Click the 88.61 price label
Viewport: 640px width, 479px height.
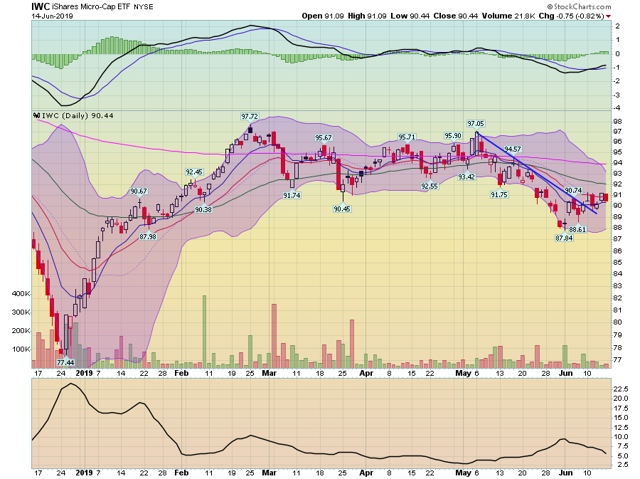(x=577, y=229)
